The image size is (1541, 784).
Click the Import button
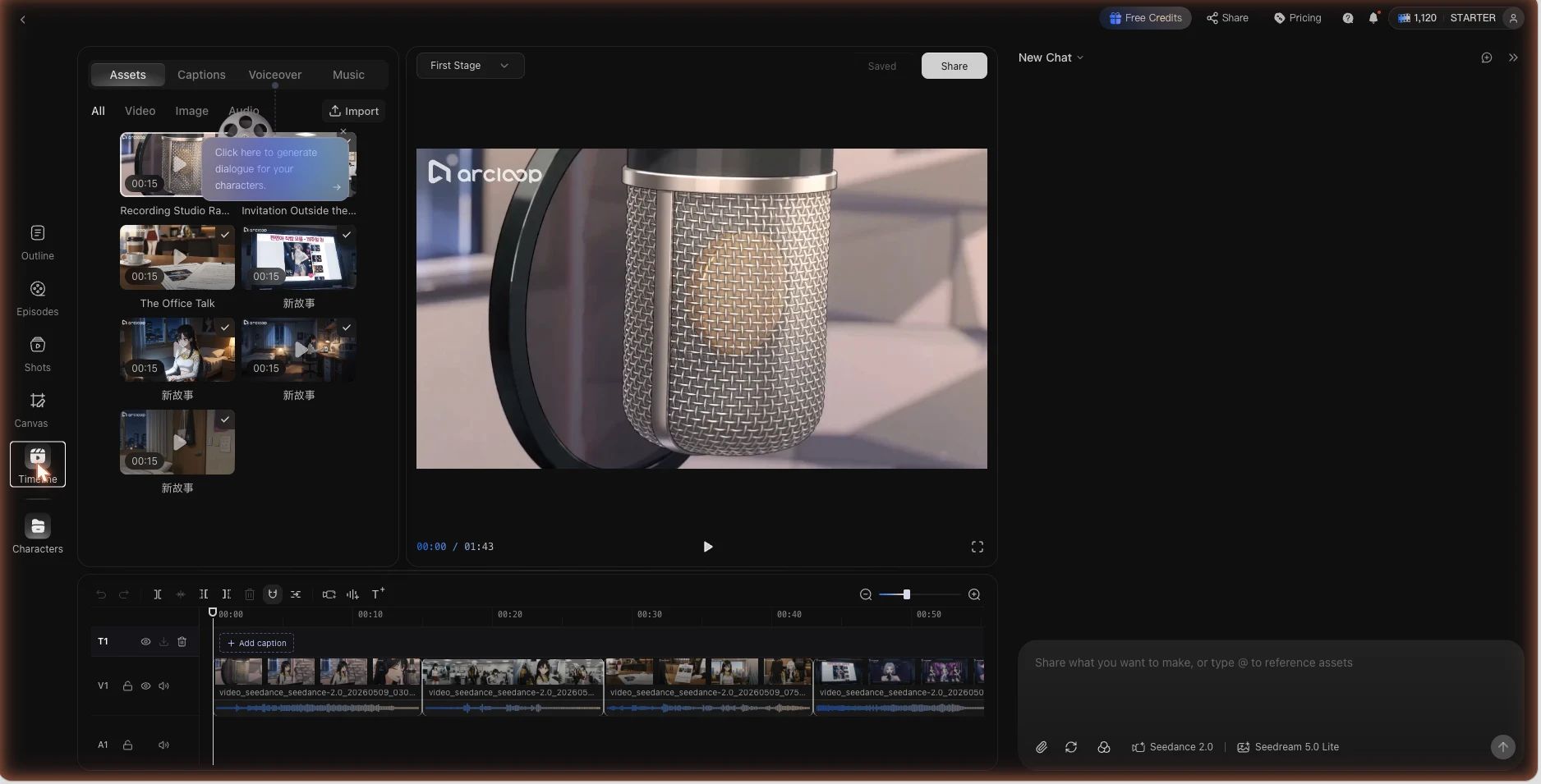point(354,111)
